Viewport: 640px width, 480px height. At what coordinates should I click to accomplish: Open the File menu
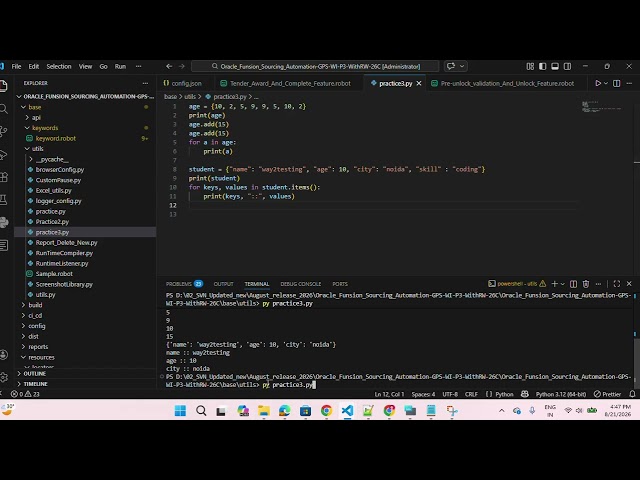coord(16,66)
